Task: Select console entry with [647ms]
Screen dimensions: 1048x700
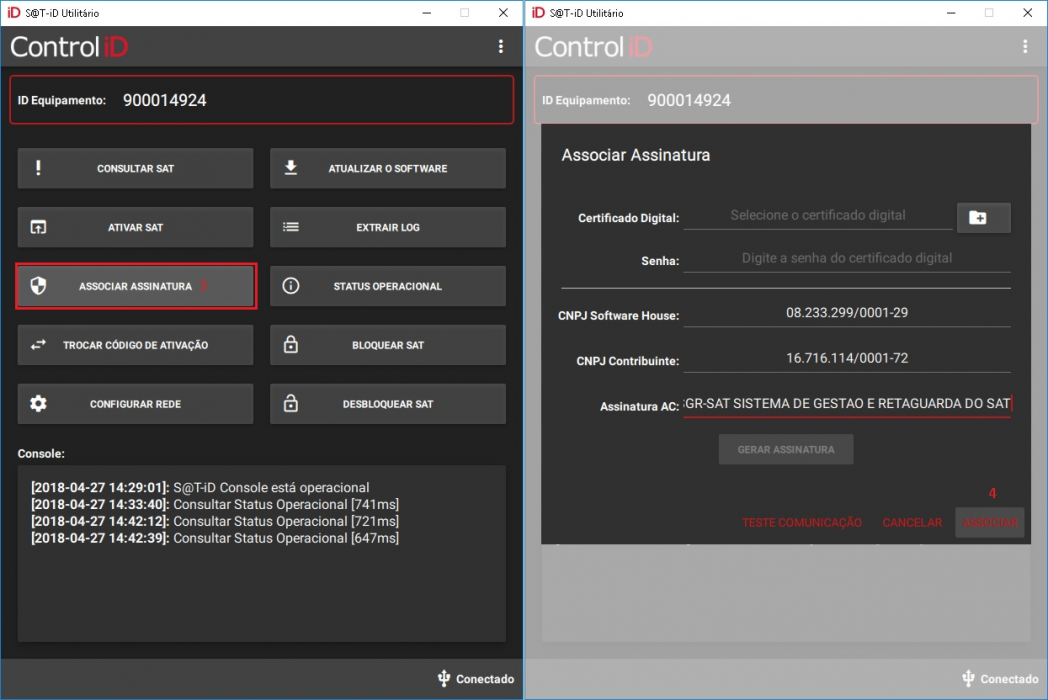Action: tap(215, 538)
